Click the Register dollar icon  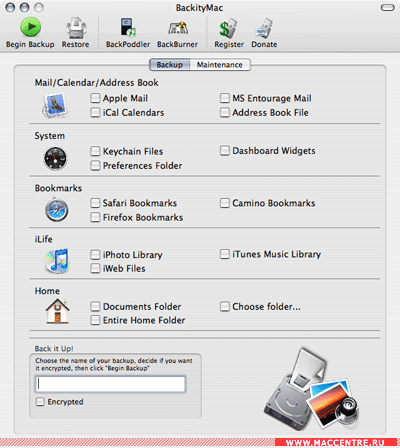pyautogui.click(x=228, y=28)
